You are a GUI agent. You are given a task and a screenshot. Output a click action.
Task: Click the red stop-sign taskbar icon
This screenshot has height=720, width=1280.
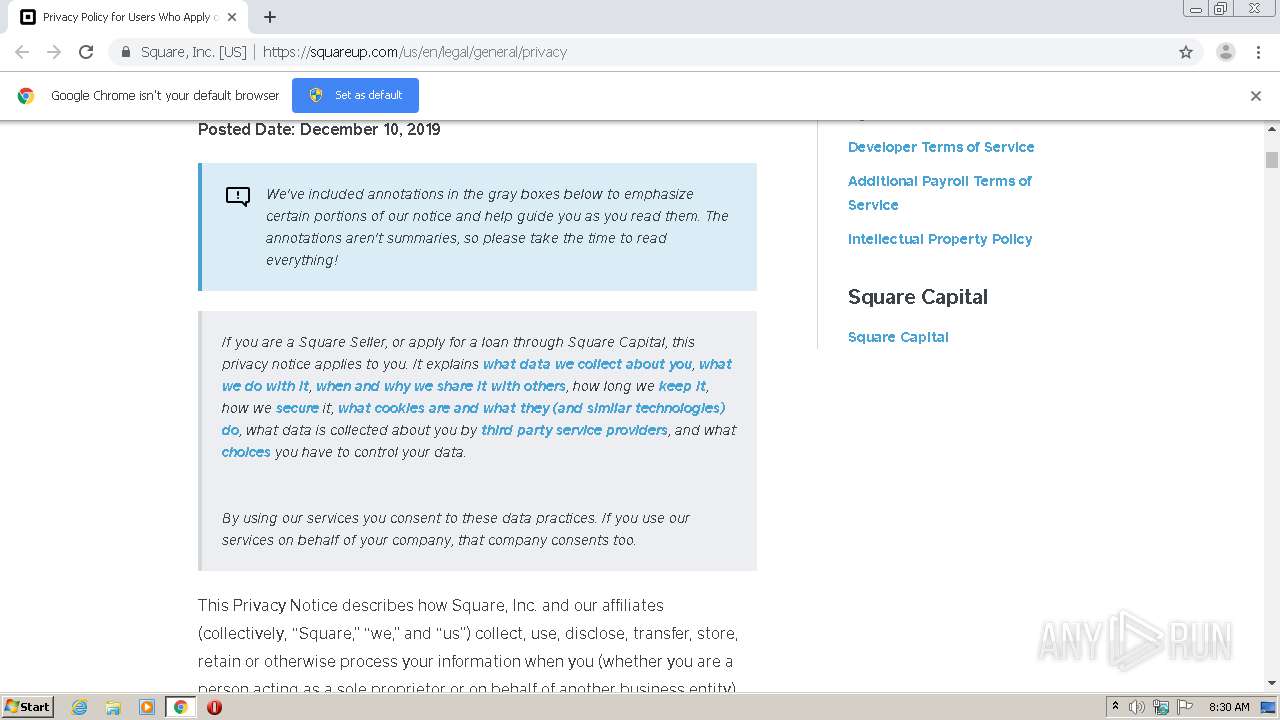(214, 707)
